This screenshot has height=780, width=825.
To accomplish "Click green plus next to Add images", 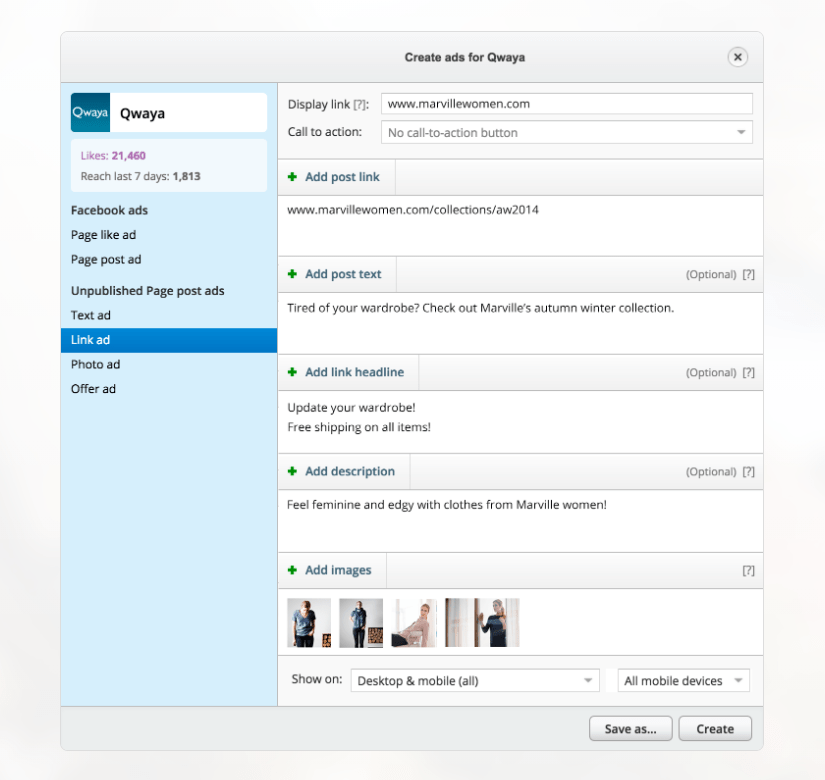I will pos(293,570).
